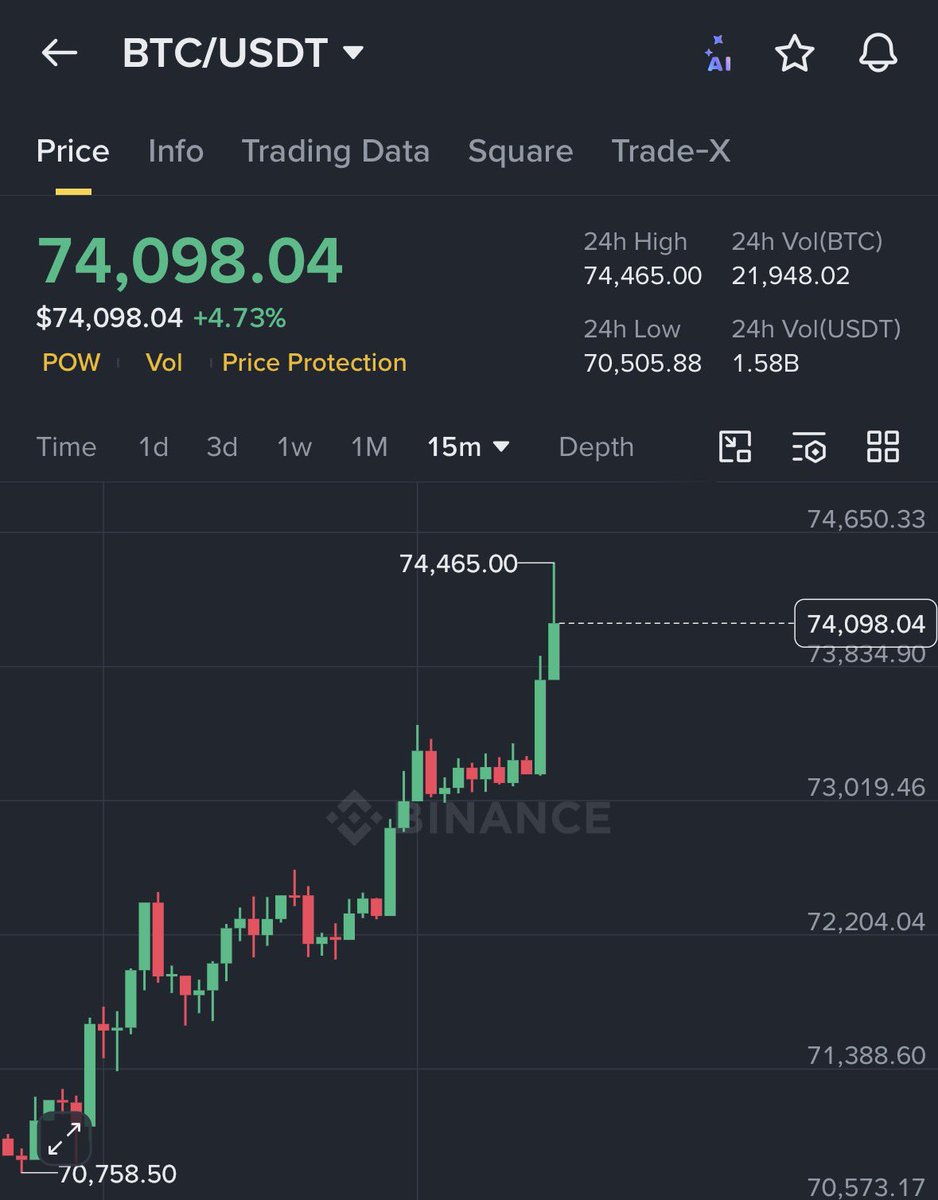The height and width of the screenshot is (1200, 938).
Task: Open picture-in-picture chart icon
Action: (735, 447)
